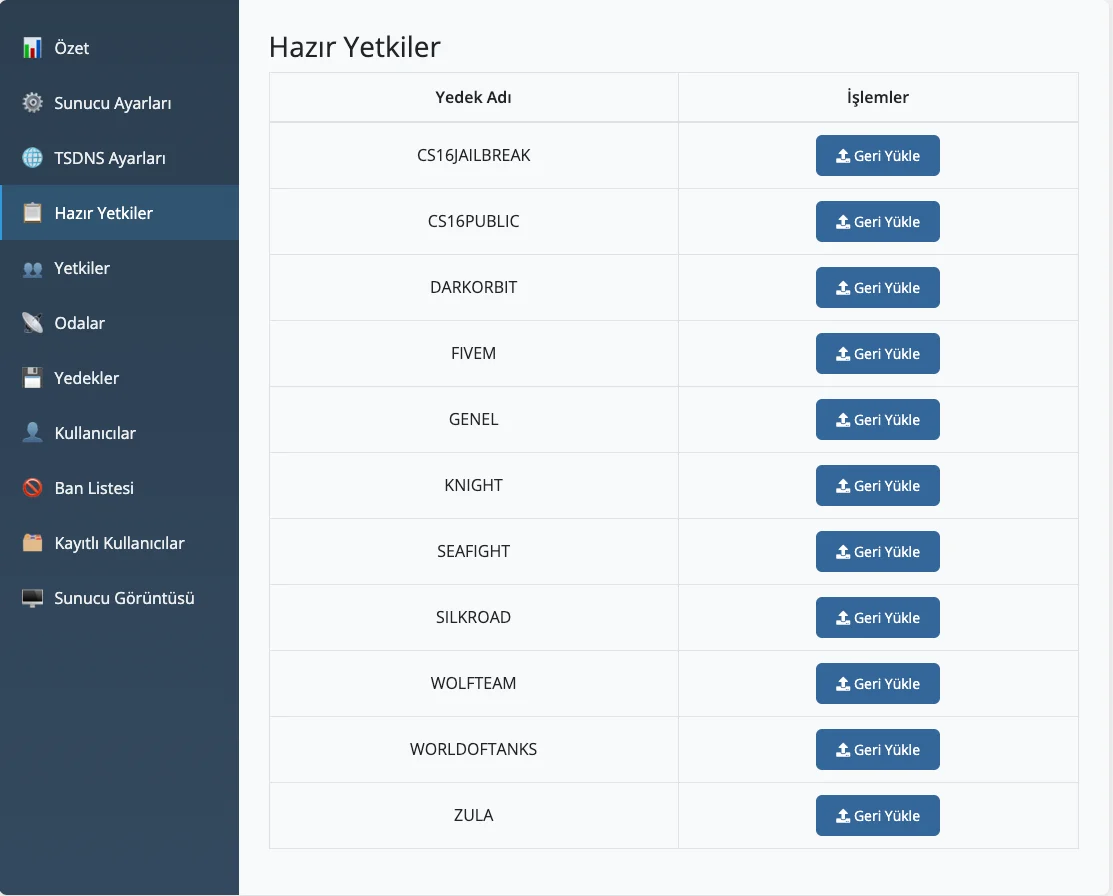Click the Sunucu Görüntüsü monitor icon

click(x=32, y=598)
